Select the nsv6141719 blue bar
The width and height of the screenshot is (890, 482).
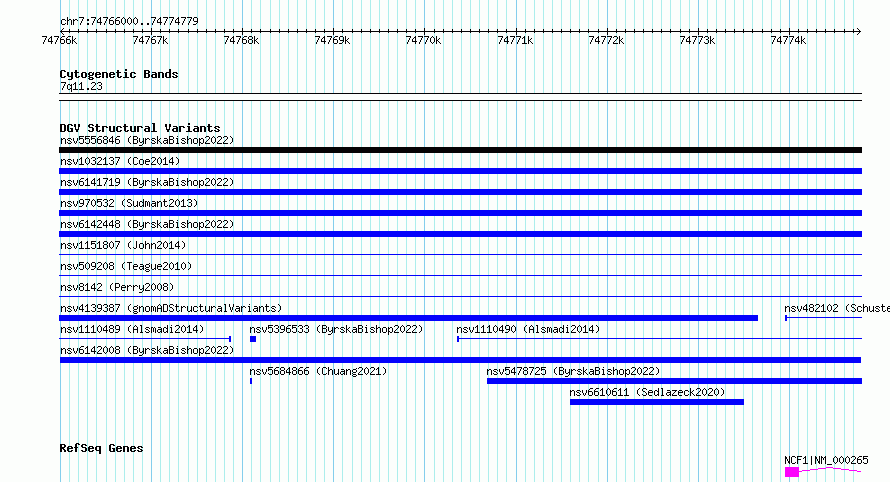(460, 192)
